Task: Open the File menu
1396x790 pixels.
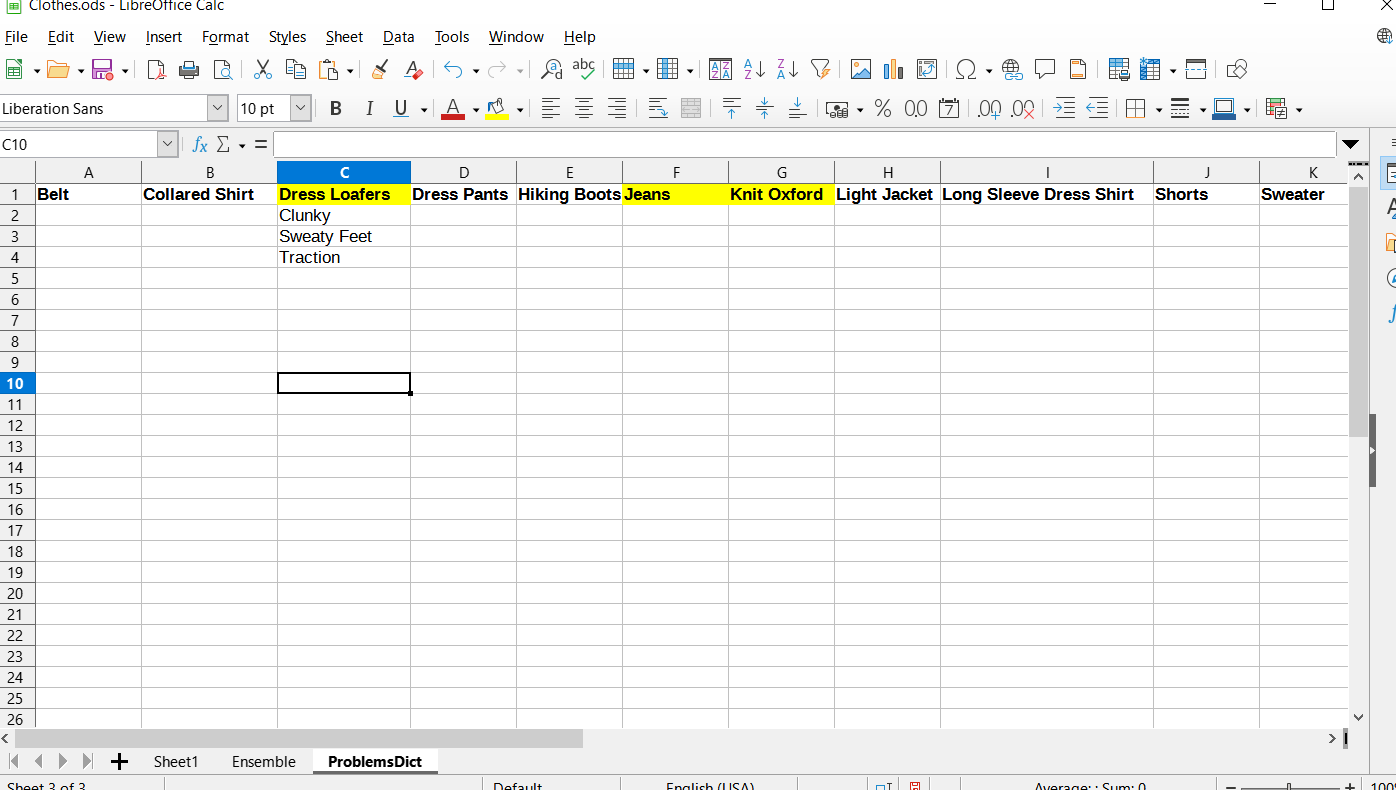Action: 16,37
